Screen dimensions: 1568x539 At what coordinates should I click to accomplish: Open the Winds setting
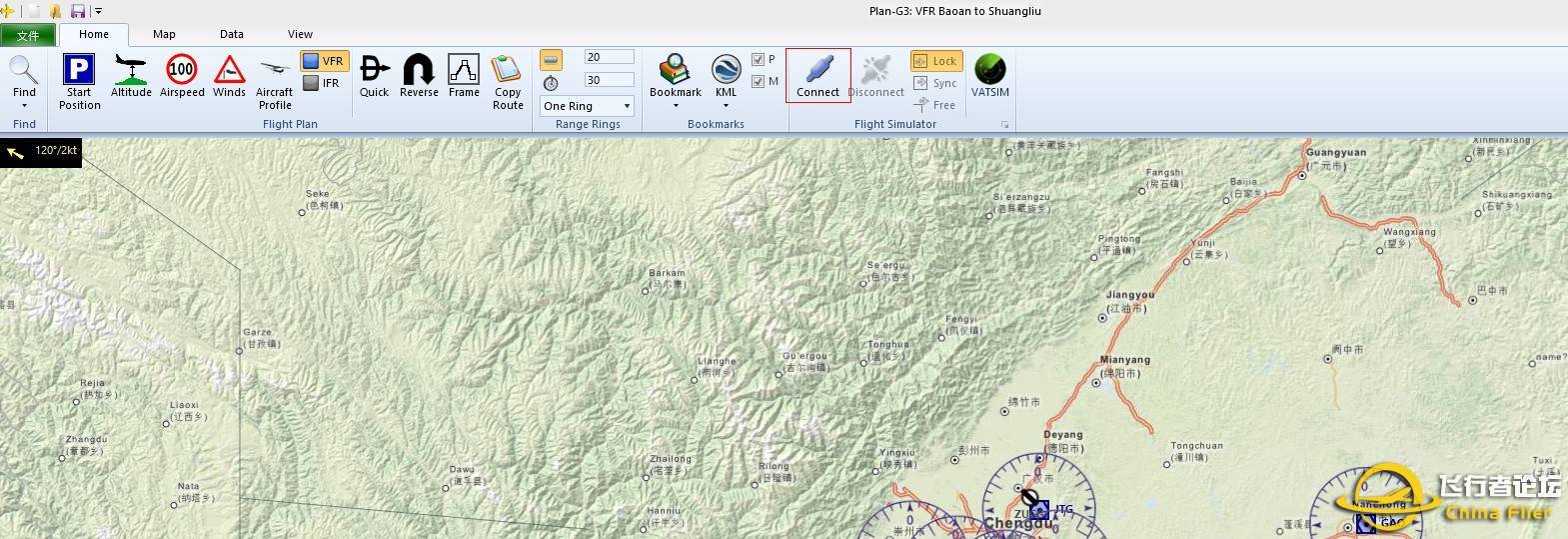click(229, 76)
